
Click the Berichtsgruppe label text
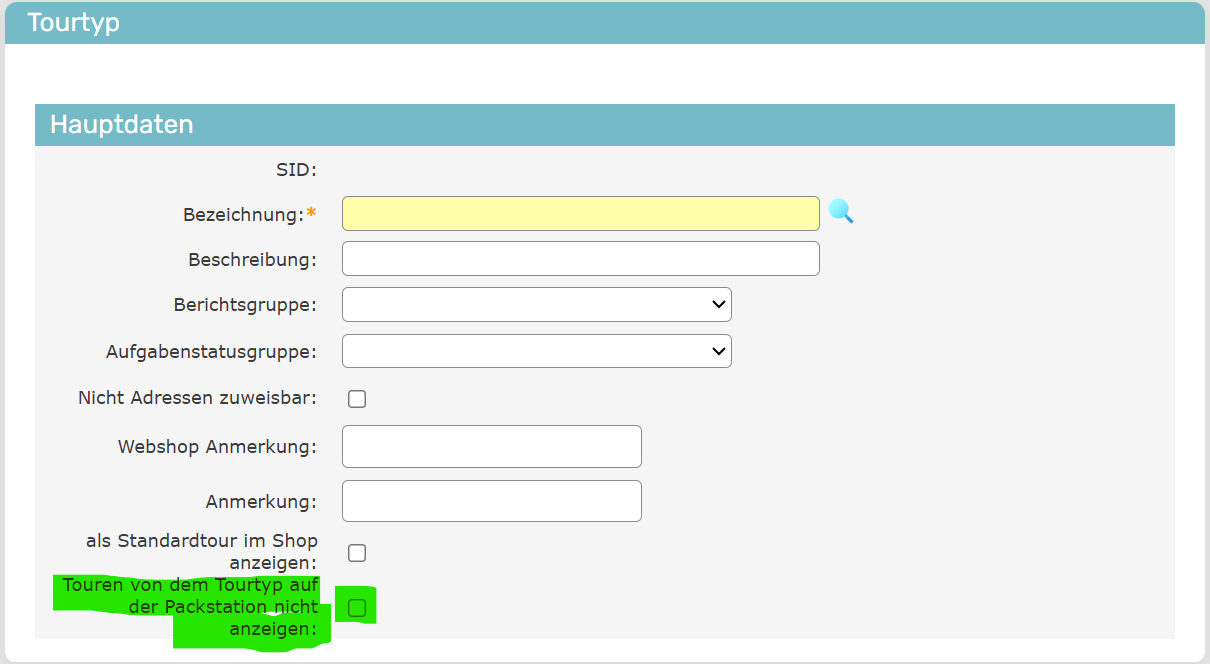coord(245,305)
